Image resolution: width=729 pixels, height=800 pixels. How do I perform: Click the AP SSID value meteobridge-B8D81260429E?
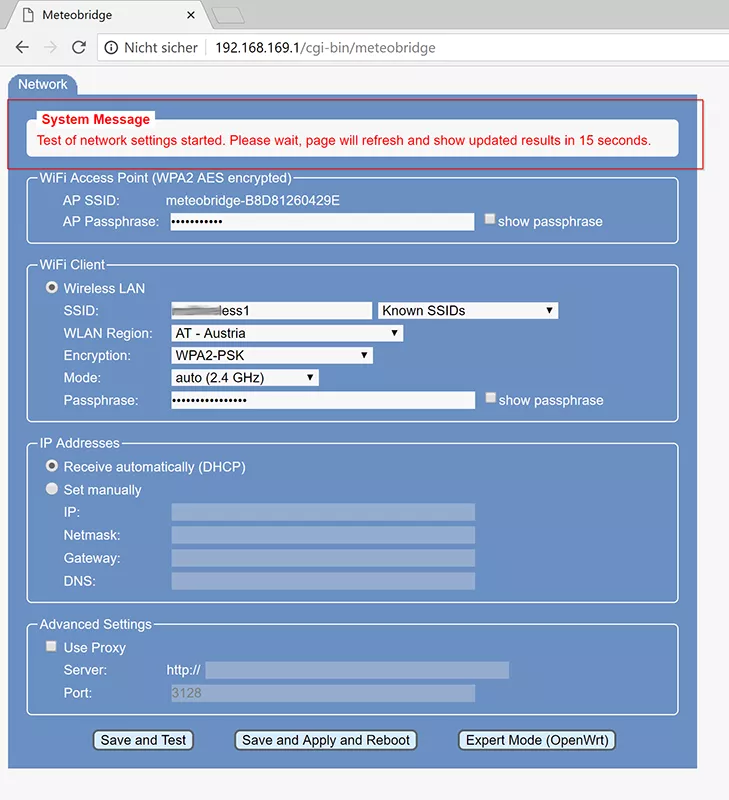253,201
